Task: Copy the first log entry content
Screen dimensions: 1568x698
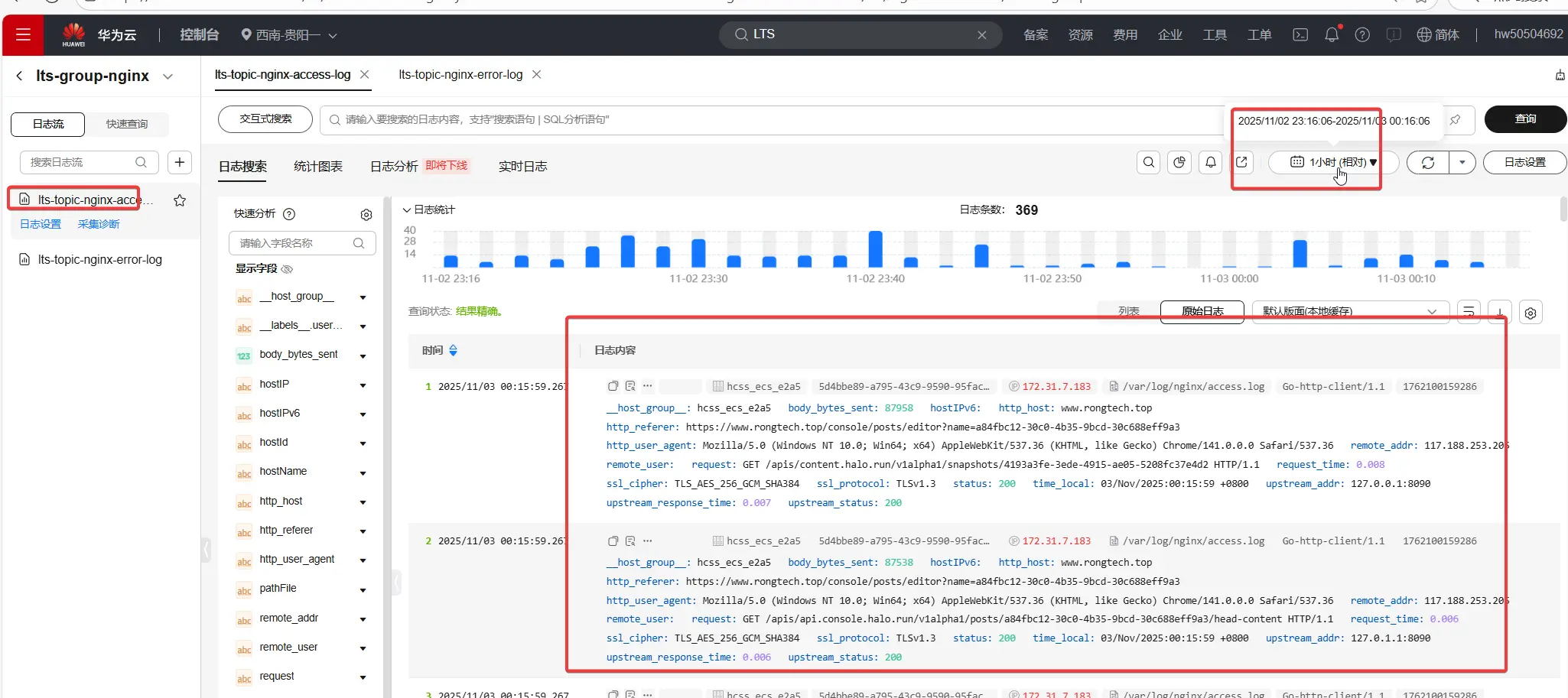Action: (x=613, y=386)
